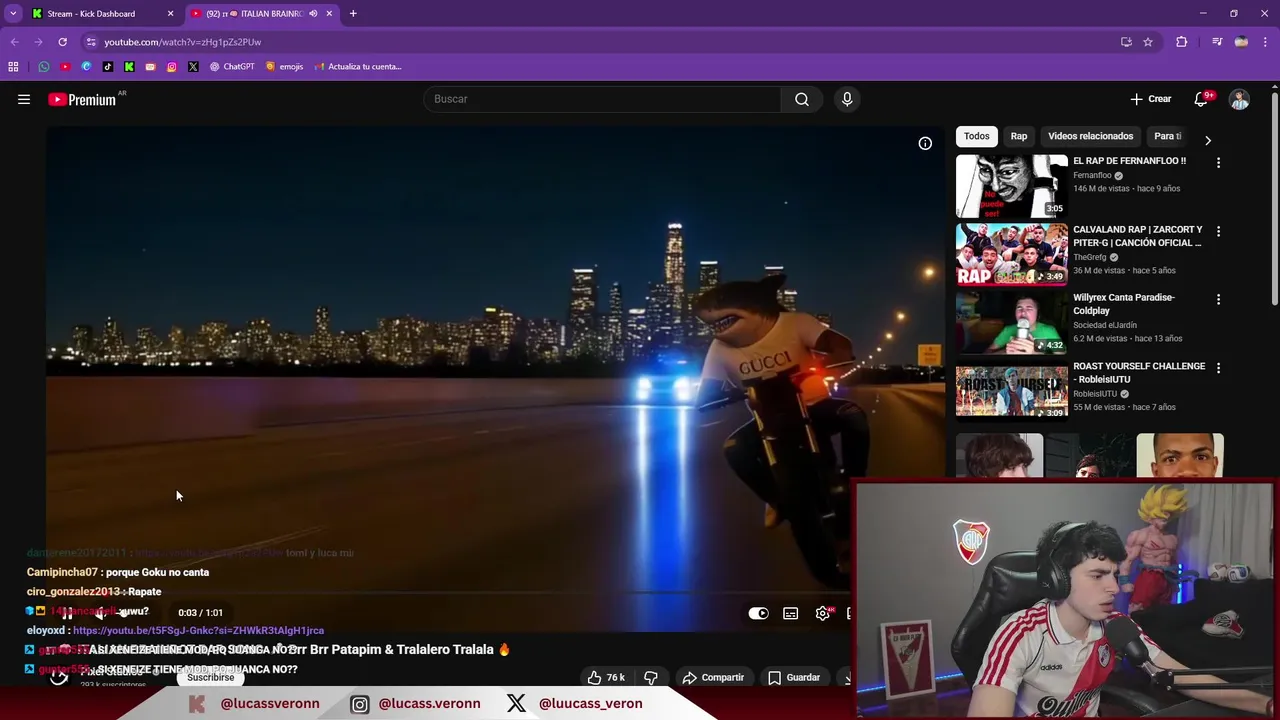Open Chrome media controls icon

point(1216,42)
